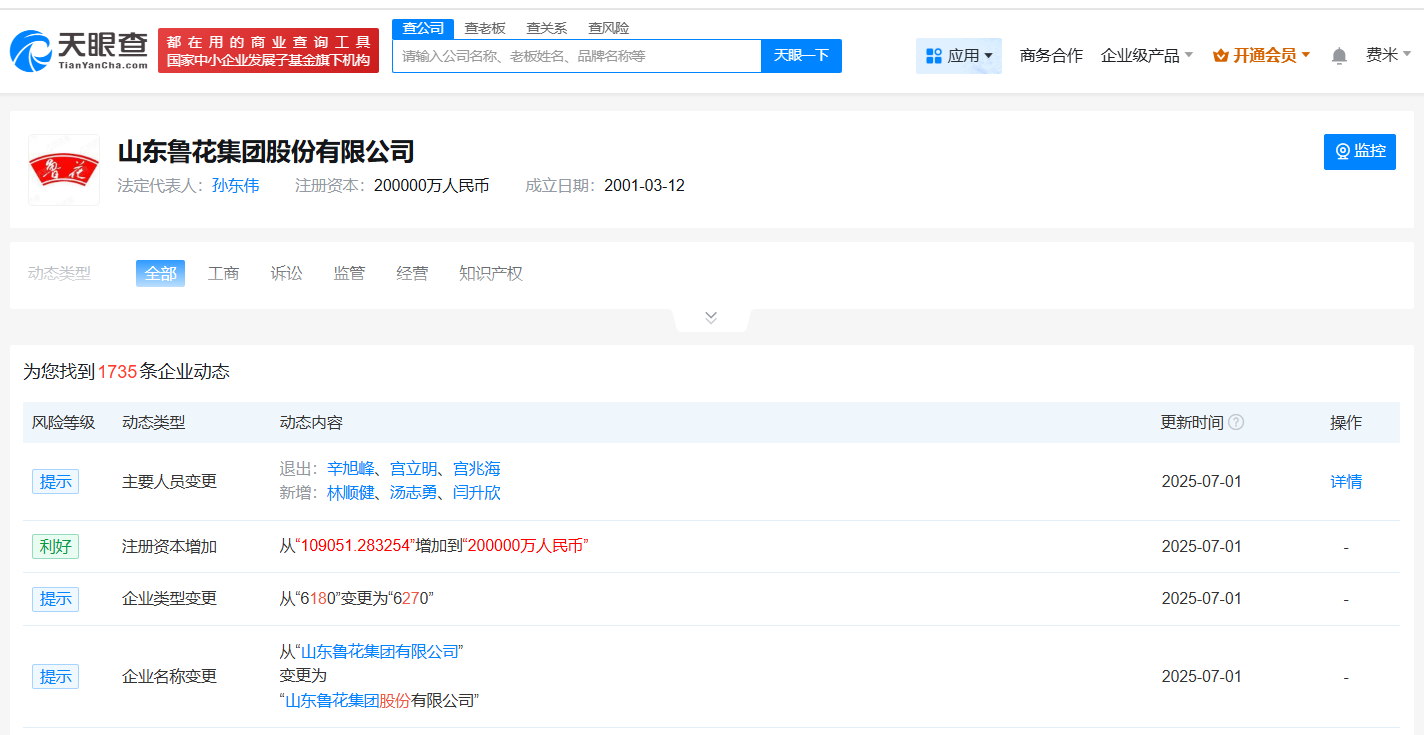The height and width of the screenshot is (735, 1424).
Task: Click the 鲁花 company logo thumbnail
Action: 64,170
